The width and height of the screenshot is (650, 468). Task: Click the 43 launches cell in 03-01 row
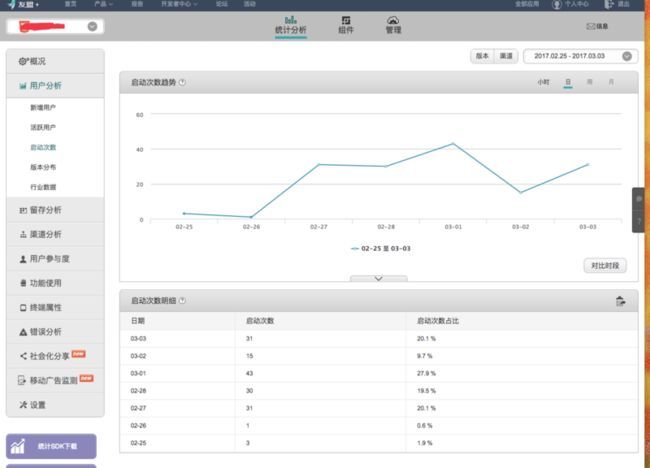pos(249,373)
